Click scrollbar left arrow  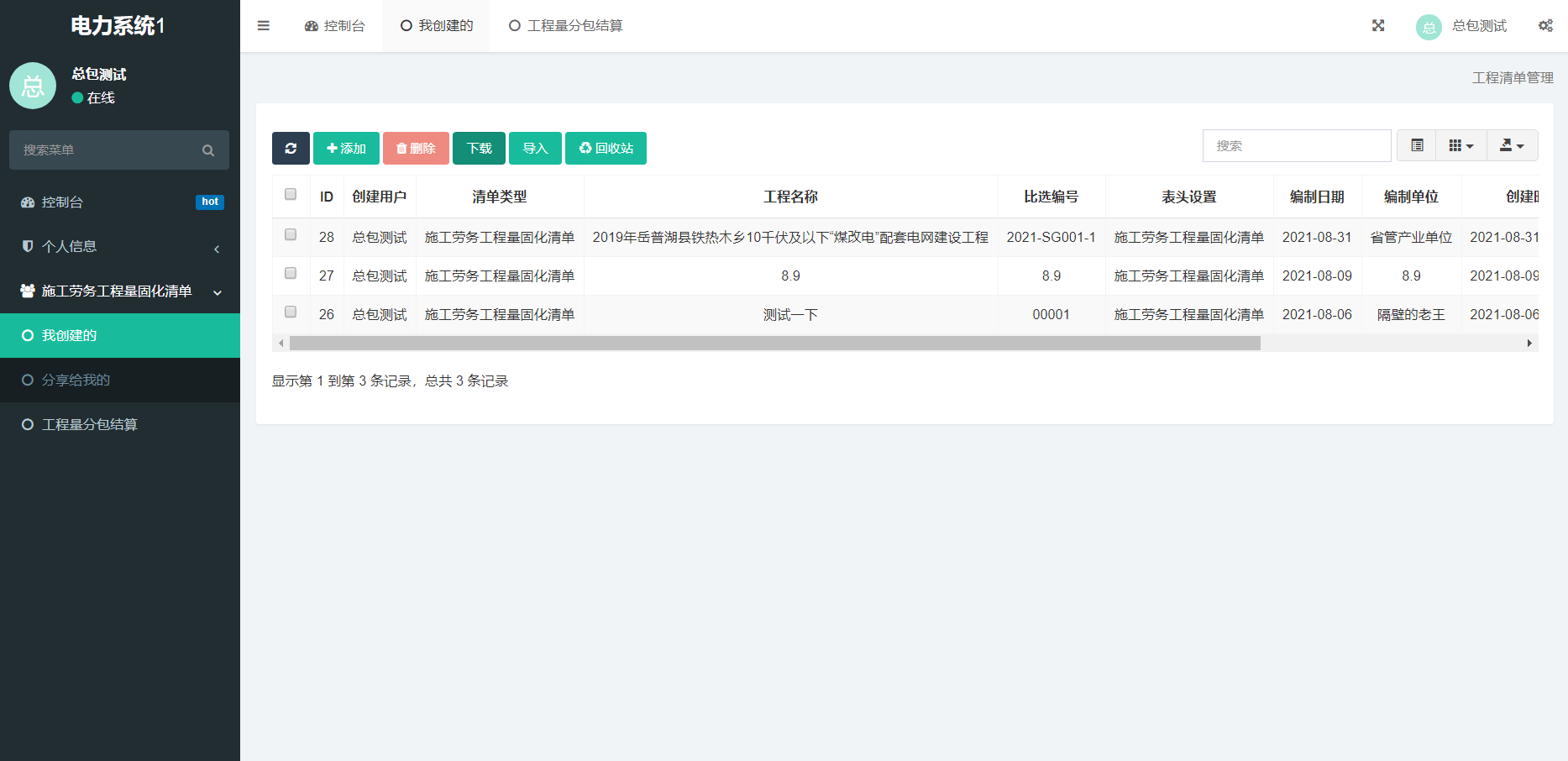click(x=281, y=343)
